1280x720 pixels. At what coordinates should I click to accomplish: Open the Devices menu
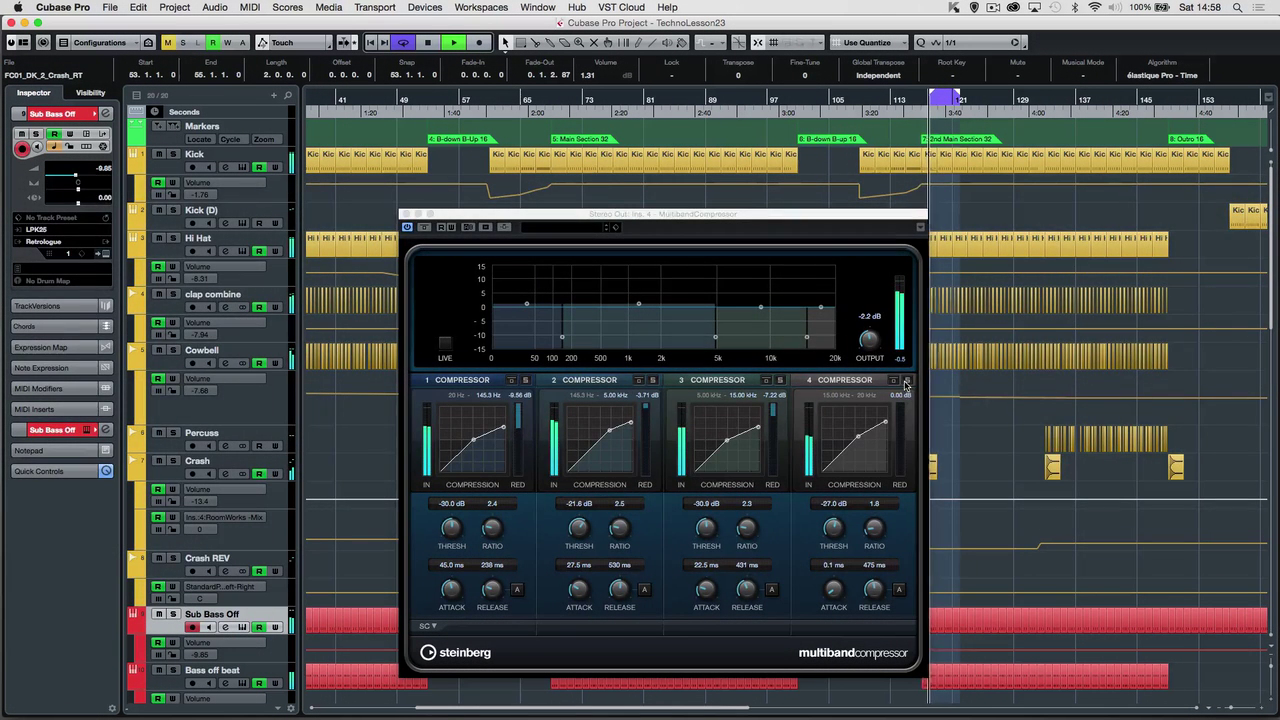[425, 7]
